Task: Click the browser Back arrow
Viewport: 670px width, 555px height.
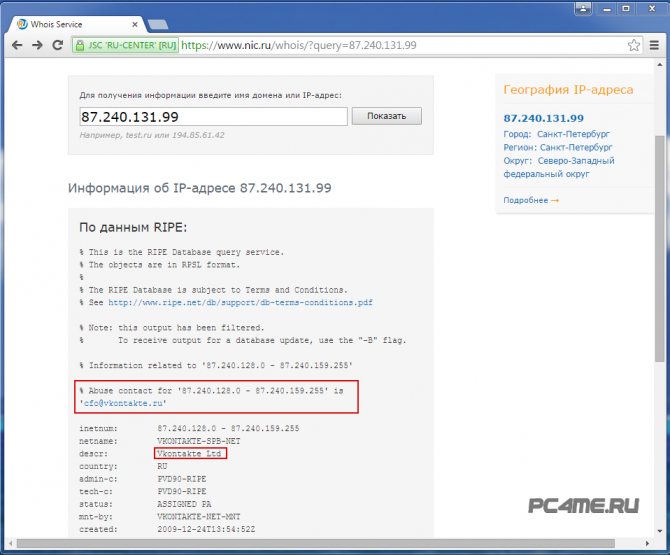Action: tap(16, 45)
